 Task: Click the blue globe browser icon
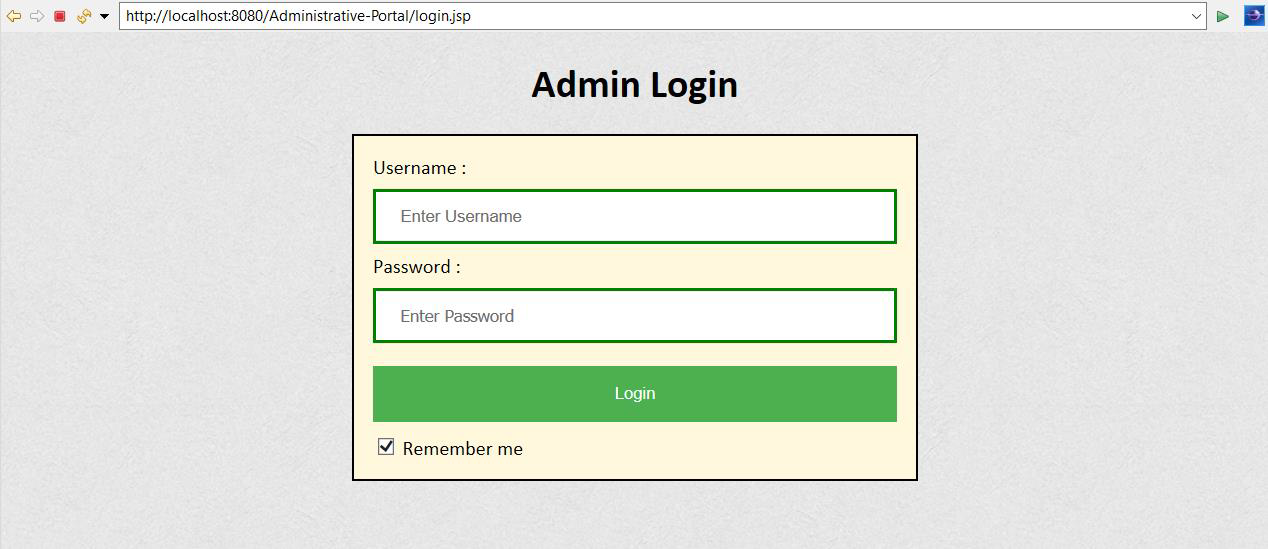click(1253, 16)
